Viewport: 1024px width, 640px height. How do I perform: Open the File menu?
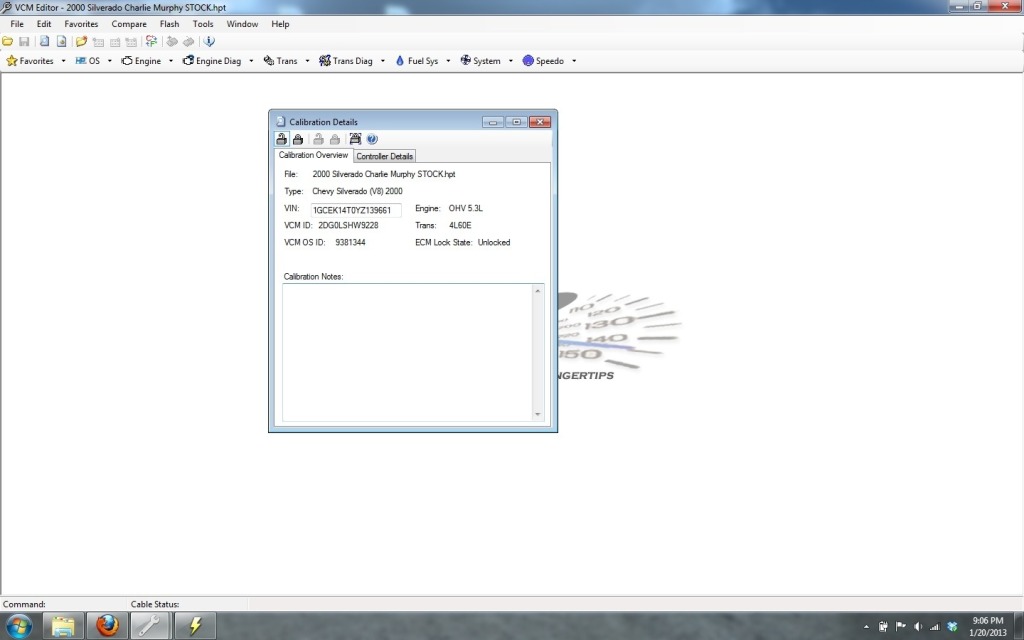coord(17,24)
